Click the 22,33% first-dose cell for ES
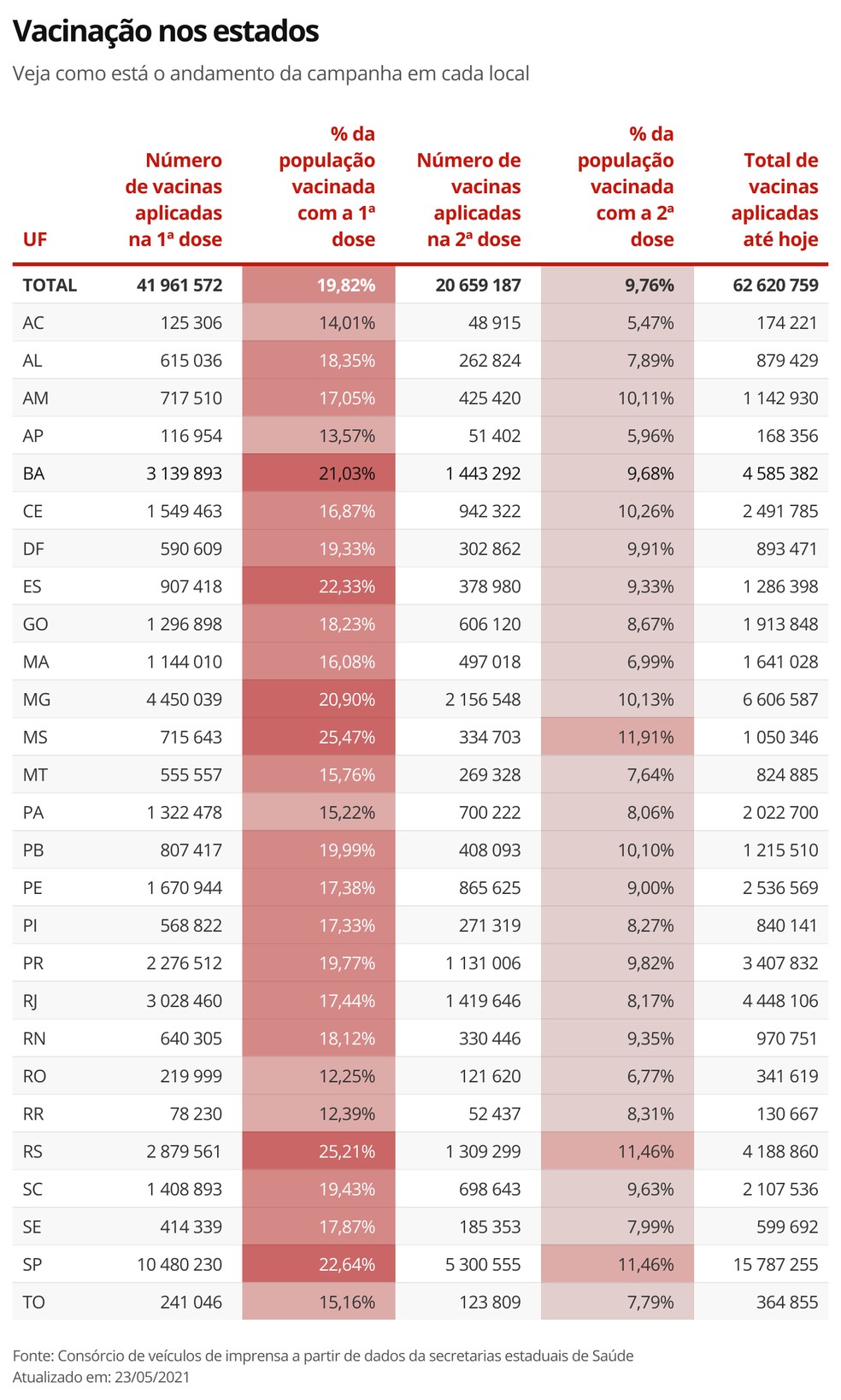Viewport: 841px width, 1400px height. click(346, 586)
